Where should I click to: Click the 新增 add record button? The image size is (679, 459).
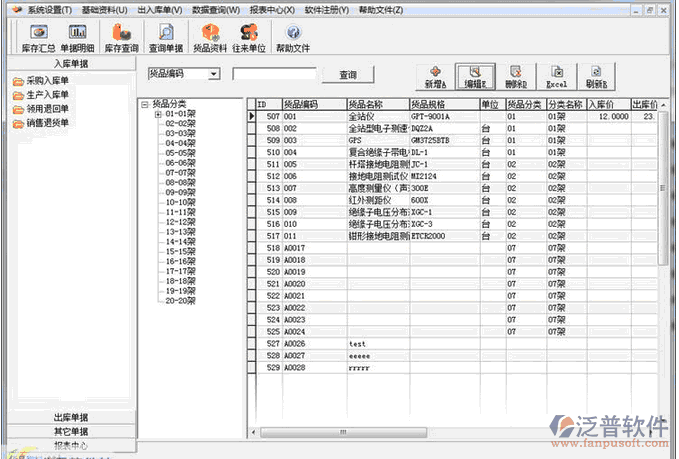434,77
